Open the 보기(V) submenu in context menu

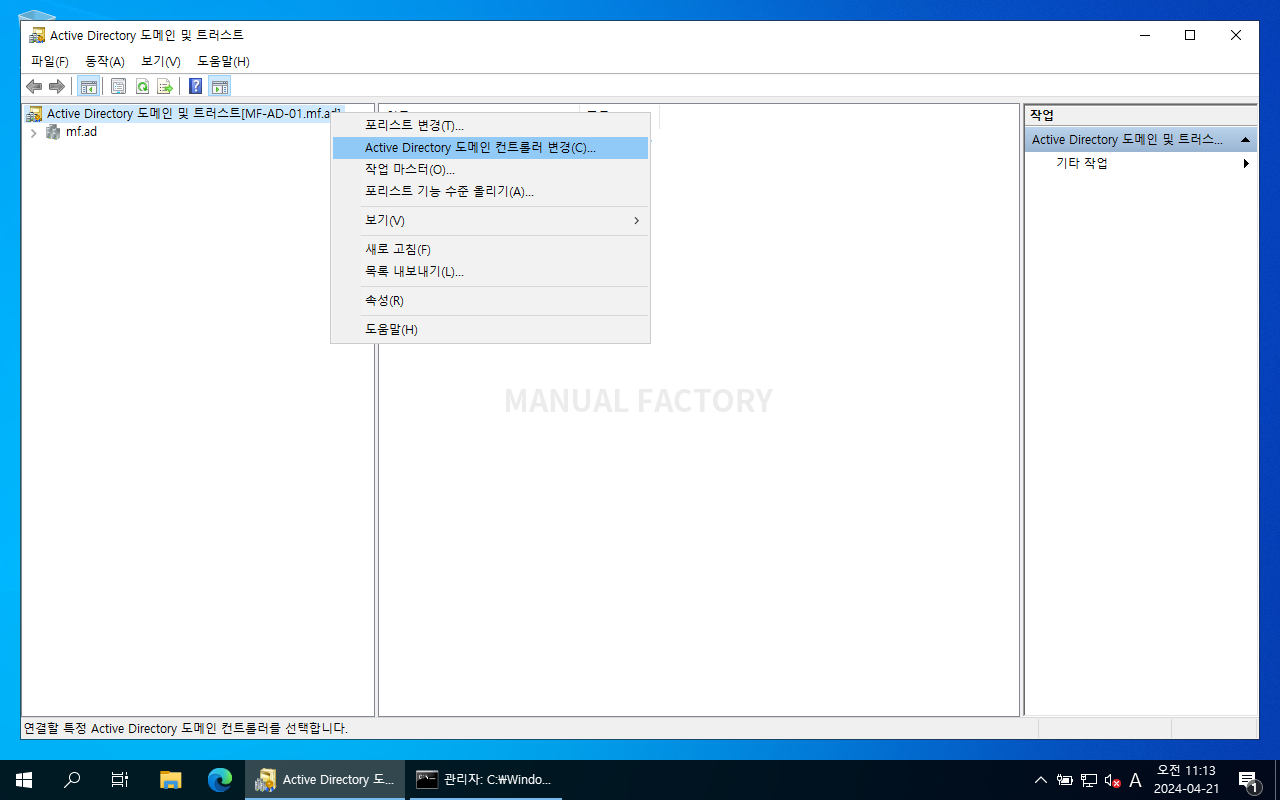point(490,220)
